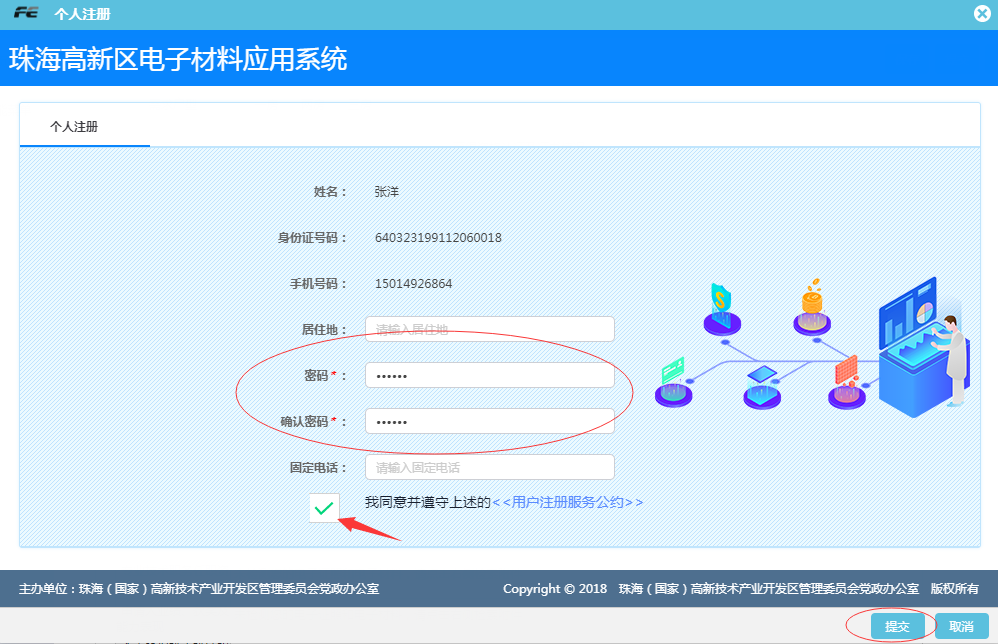Focus the 固定电话 landline input field

pos(489,467)
